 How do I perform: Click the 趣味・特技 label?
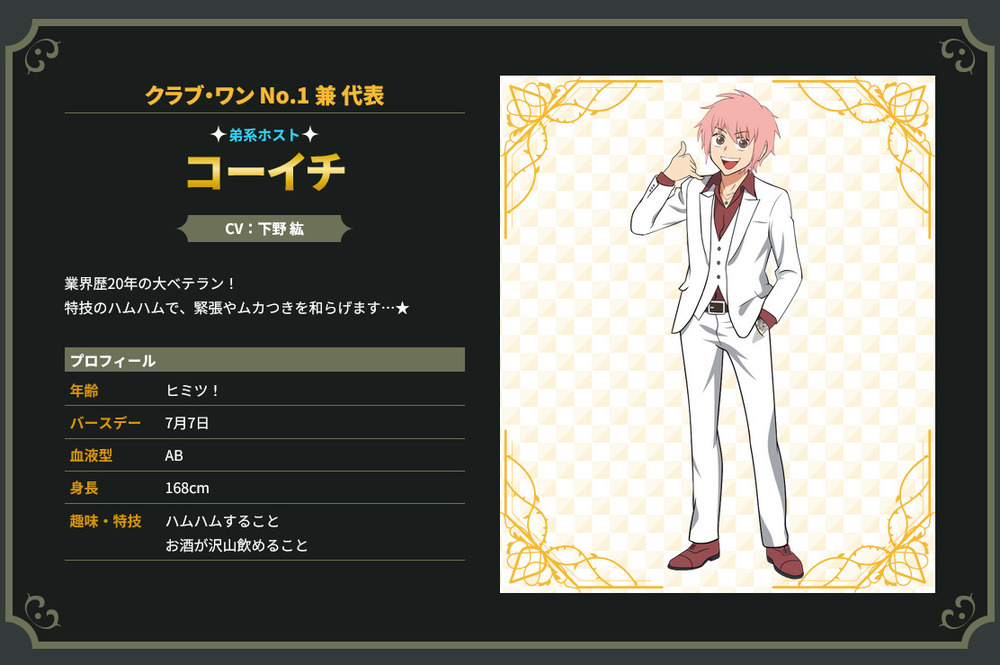105,521
